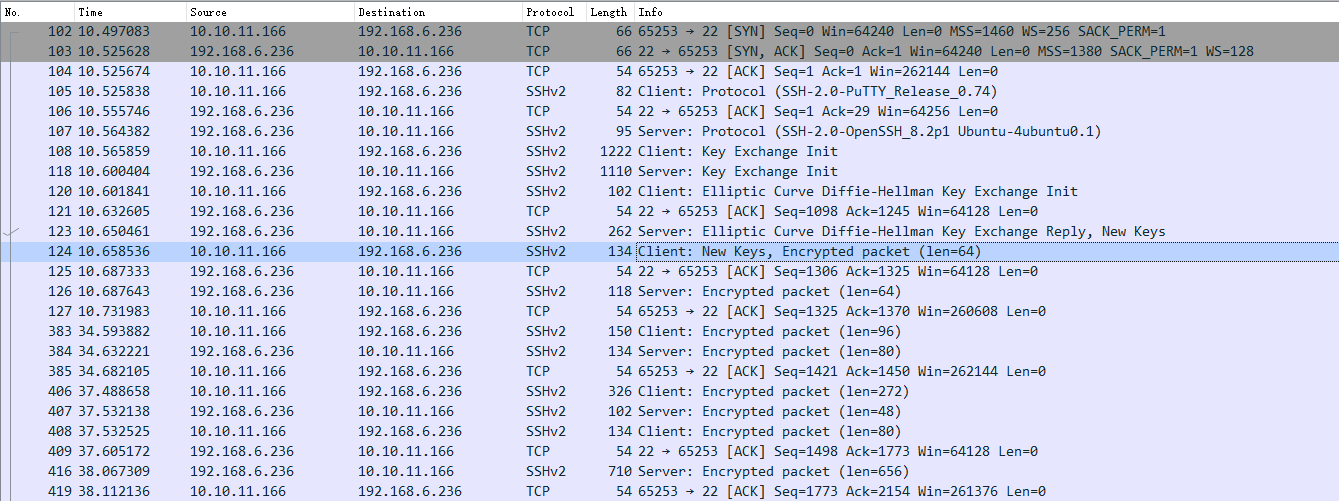Sort by the Length column header

tap(609, 12)
